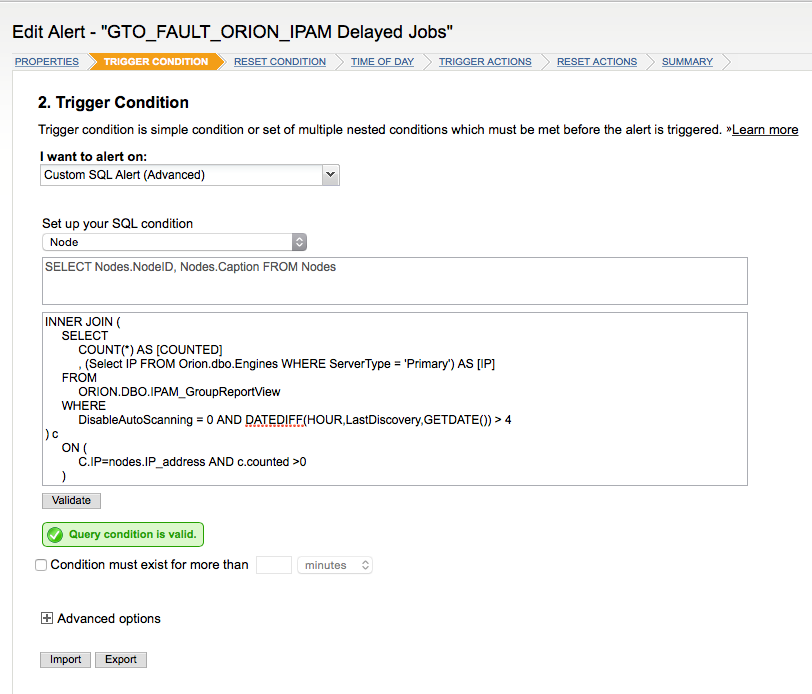Viewport: 812px width, 694px height.
Task: Open the Reset Actions step
Action: [597, 62]
